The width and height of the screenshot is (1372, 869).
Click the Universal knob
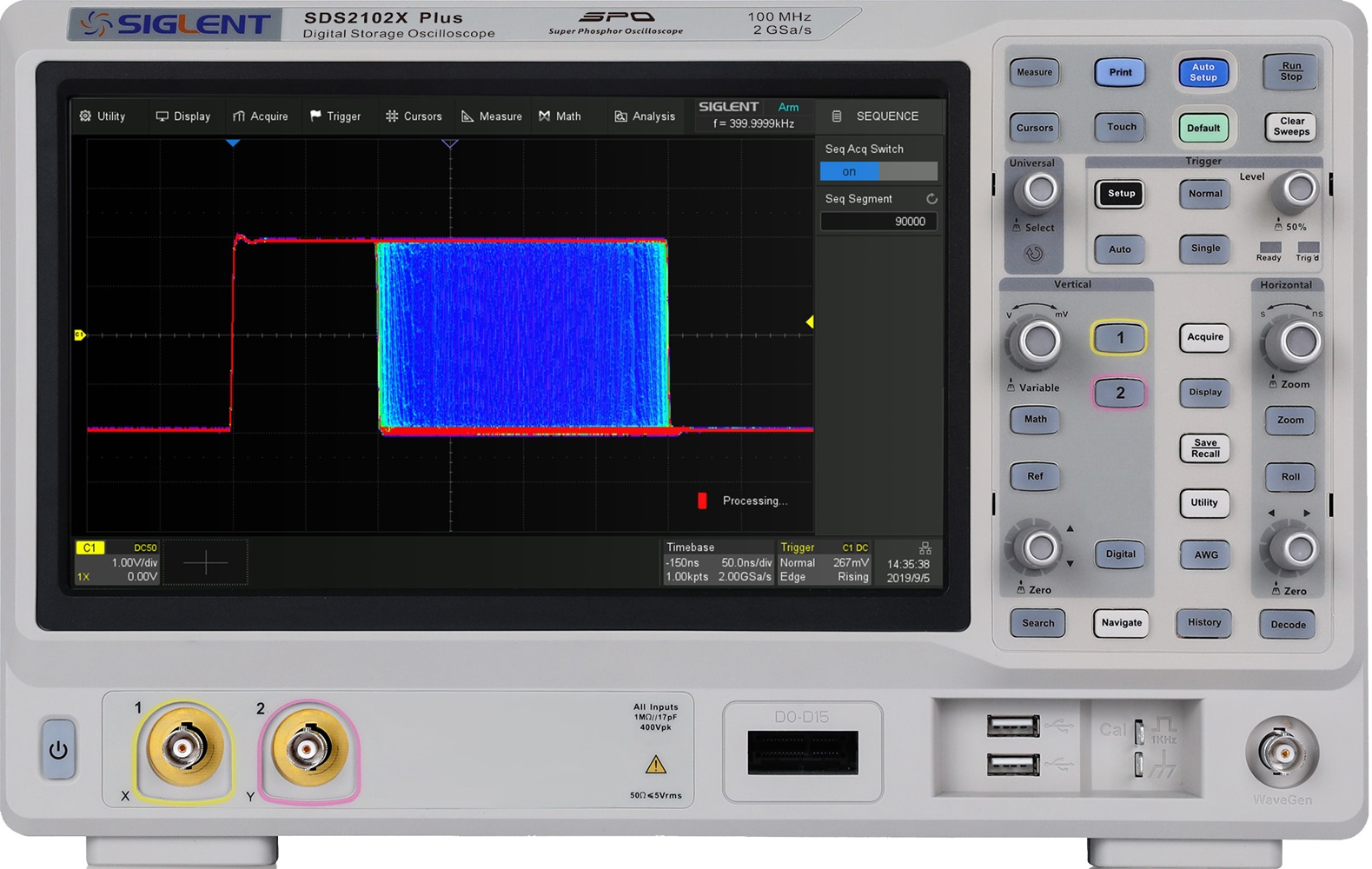1039,191
